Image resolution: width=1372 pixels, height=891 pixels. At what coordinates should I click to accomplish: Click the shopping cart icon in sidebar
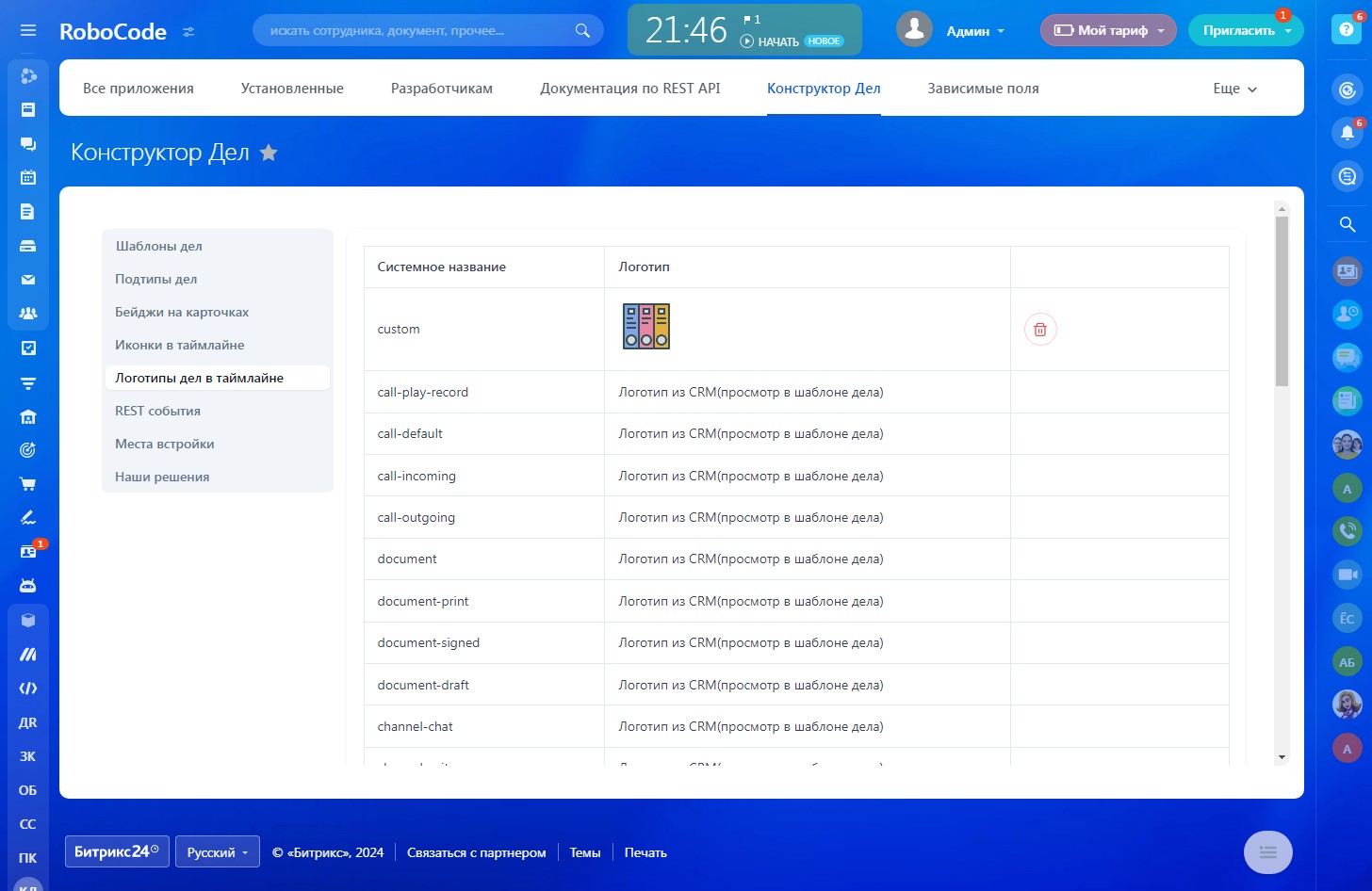click(x=28, y=484)
